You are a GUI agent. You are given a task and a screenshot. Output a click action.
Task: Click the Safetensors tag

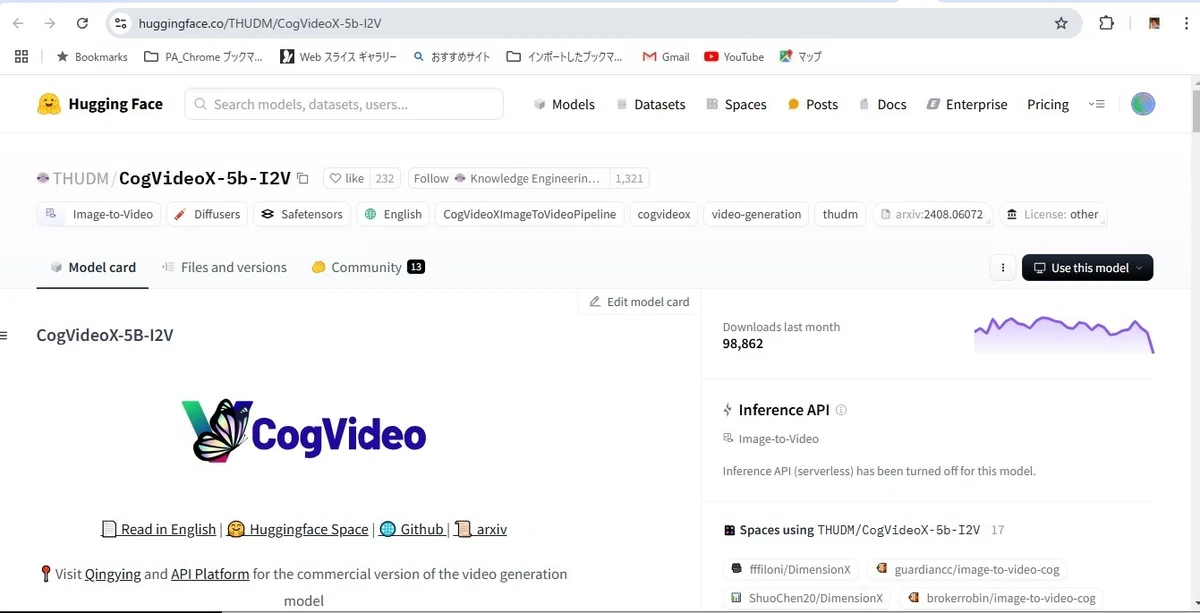point(302,214)
